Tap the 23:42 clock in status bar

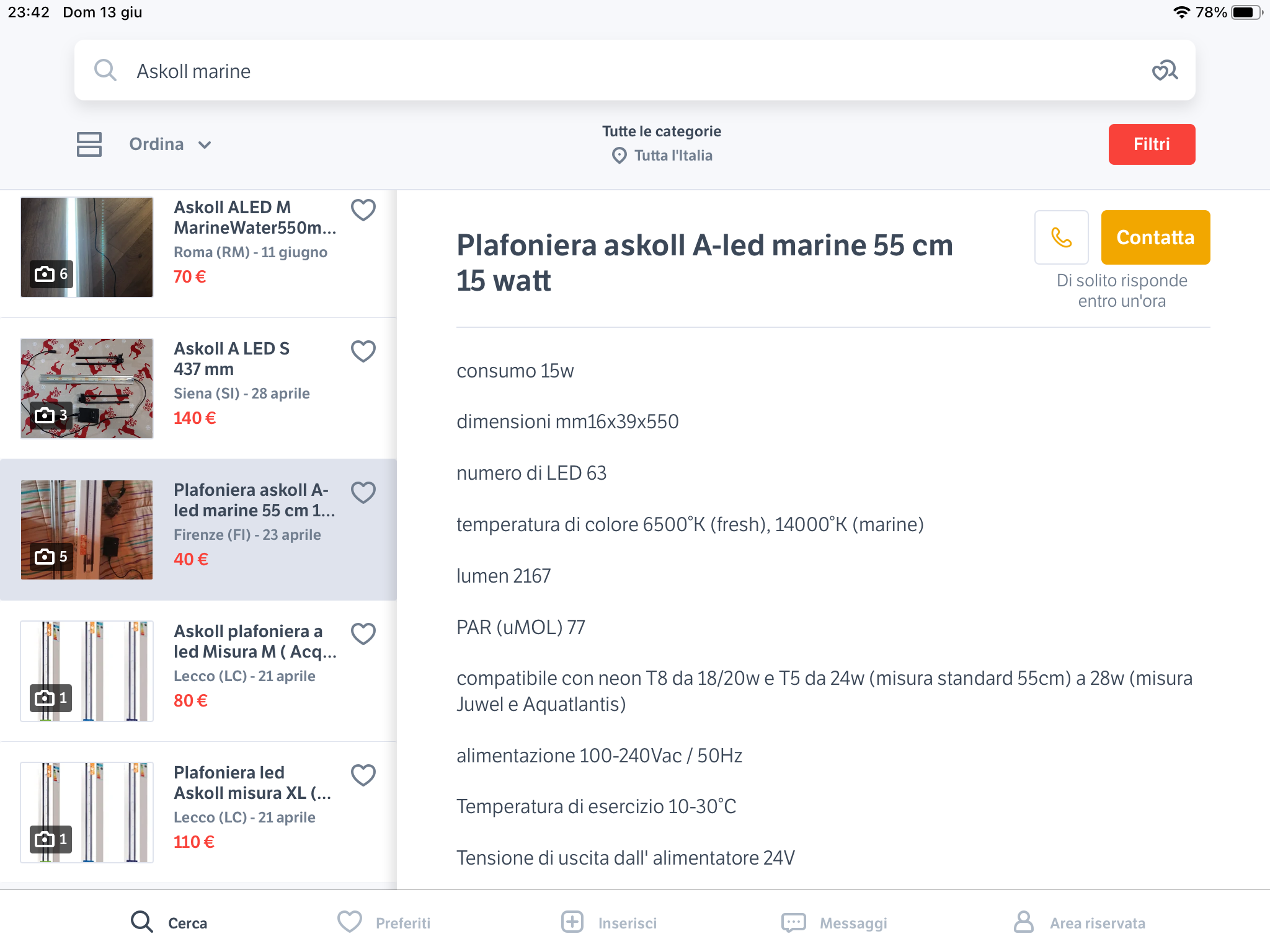(x=29, y=12)
